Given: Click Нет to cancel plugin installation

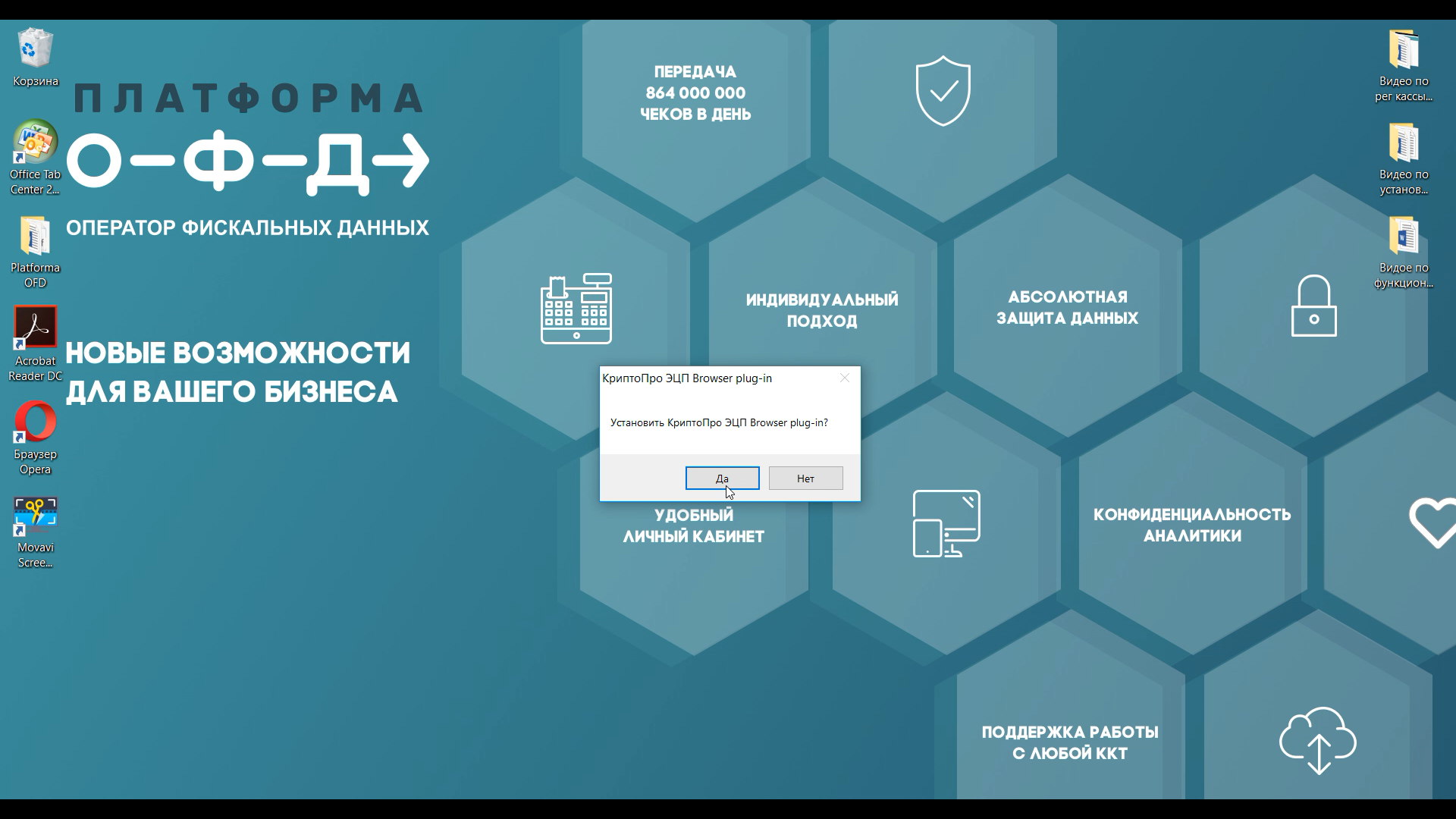Looking at the screenshot, I should (x=805, y=477).
